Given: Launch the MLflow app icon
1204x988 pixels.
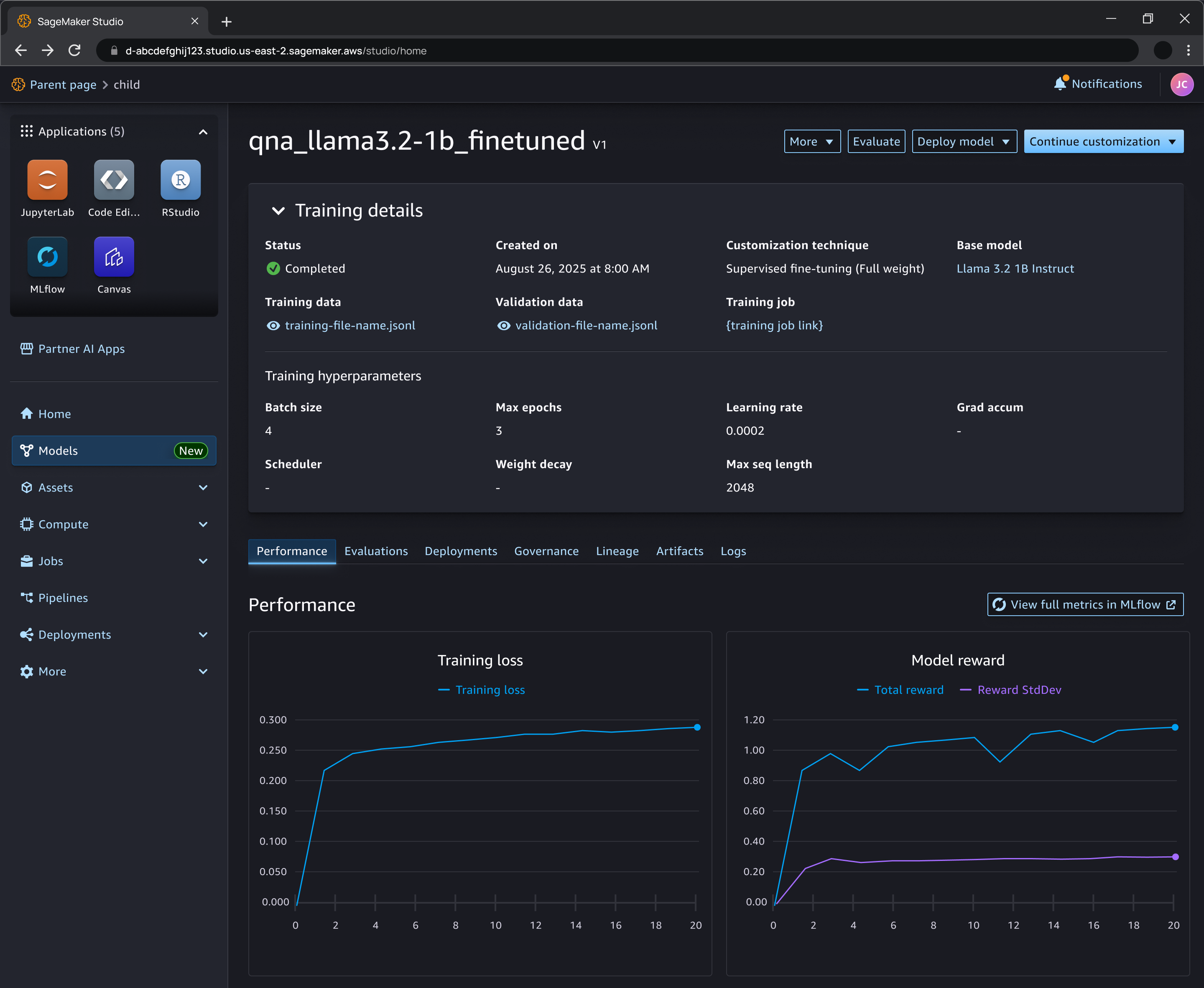Looking at the screenshot, I should 47,257.
